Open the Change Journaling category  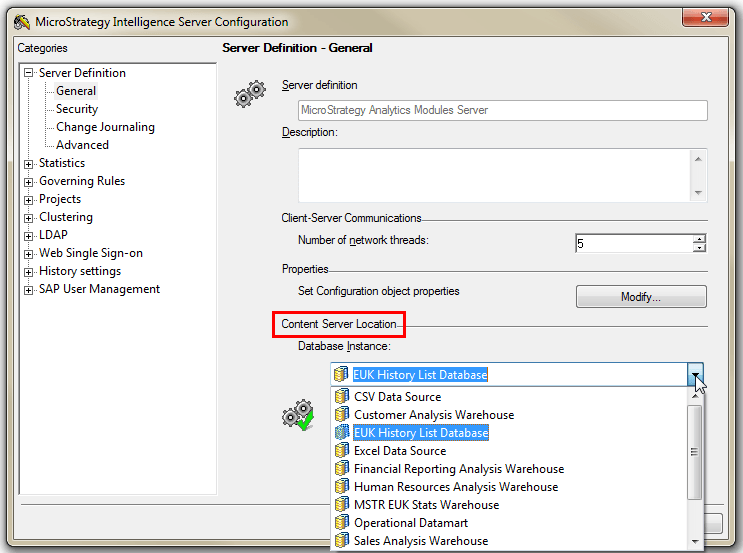pyautogui.click(x=105, y=127)
